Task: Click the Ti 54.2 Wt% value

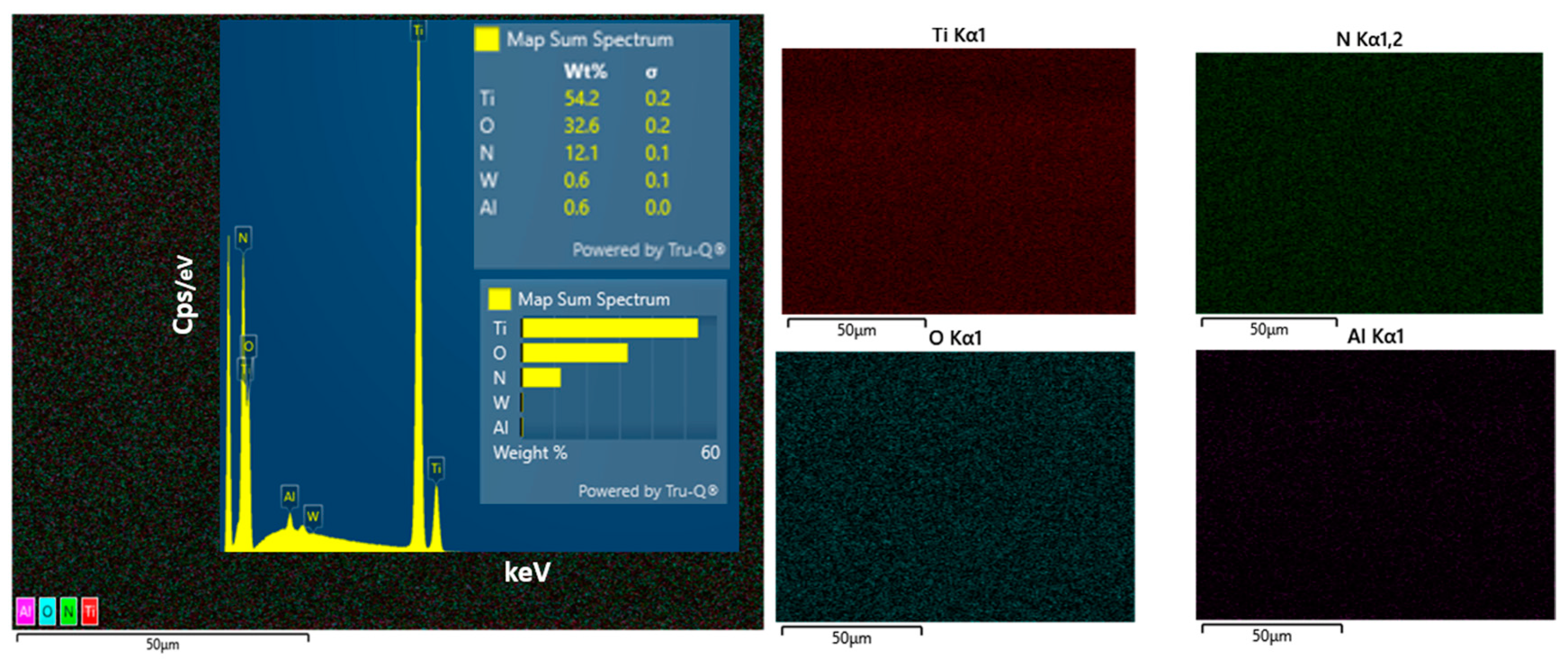Action: (581, 98)
